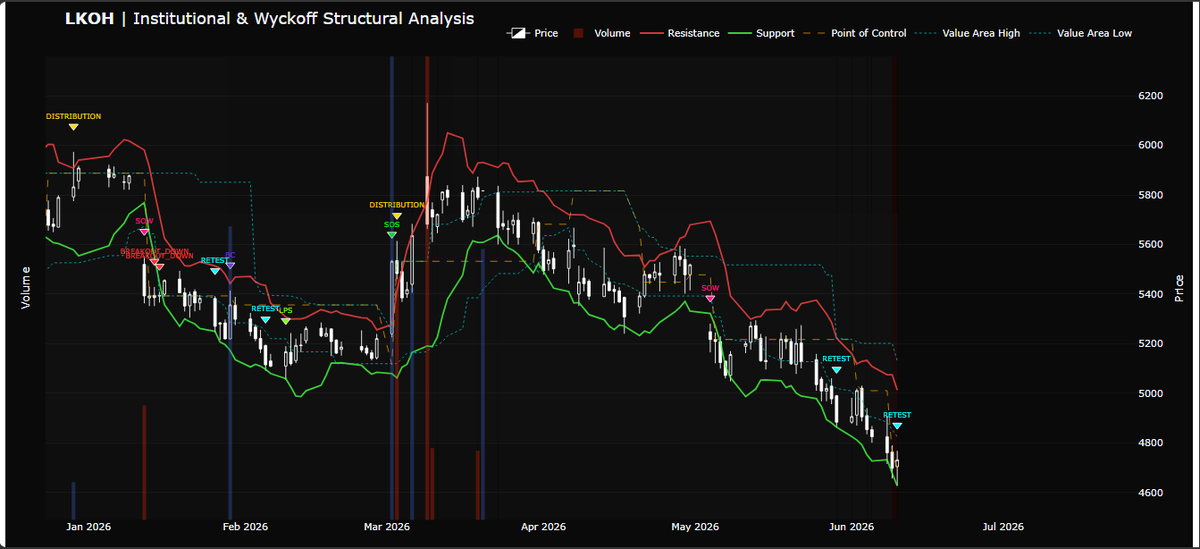Click the pink SOW triangle in May

pyautogui.click(x=710, y=298)
